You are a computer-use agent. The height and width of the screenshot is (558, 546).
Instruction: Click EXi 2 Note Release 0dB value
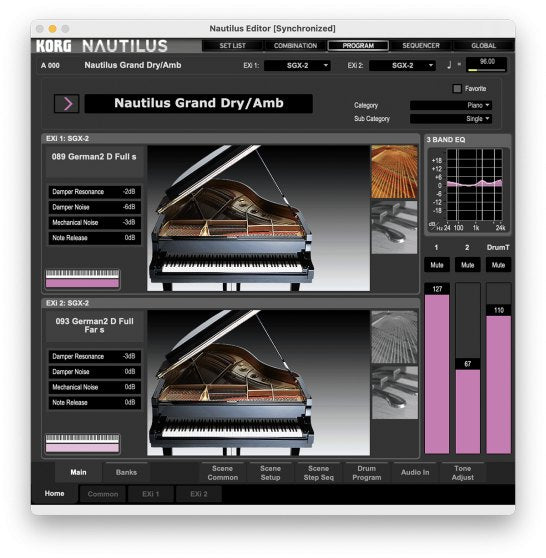pos(94,402)
